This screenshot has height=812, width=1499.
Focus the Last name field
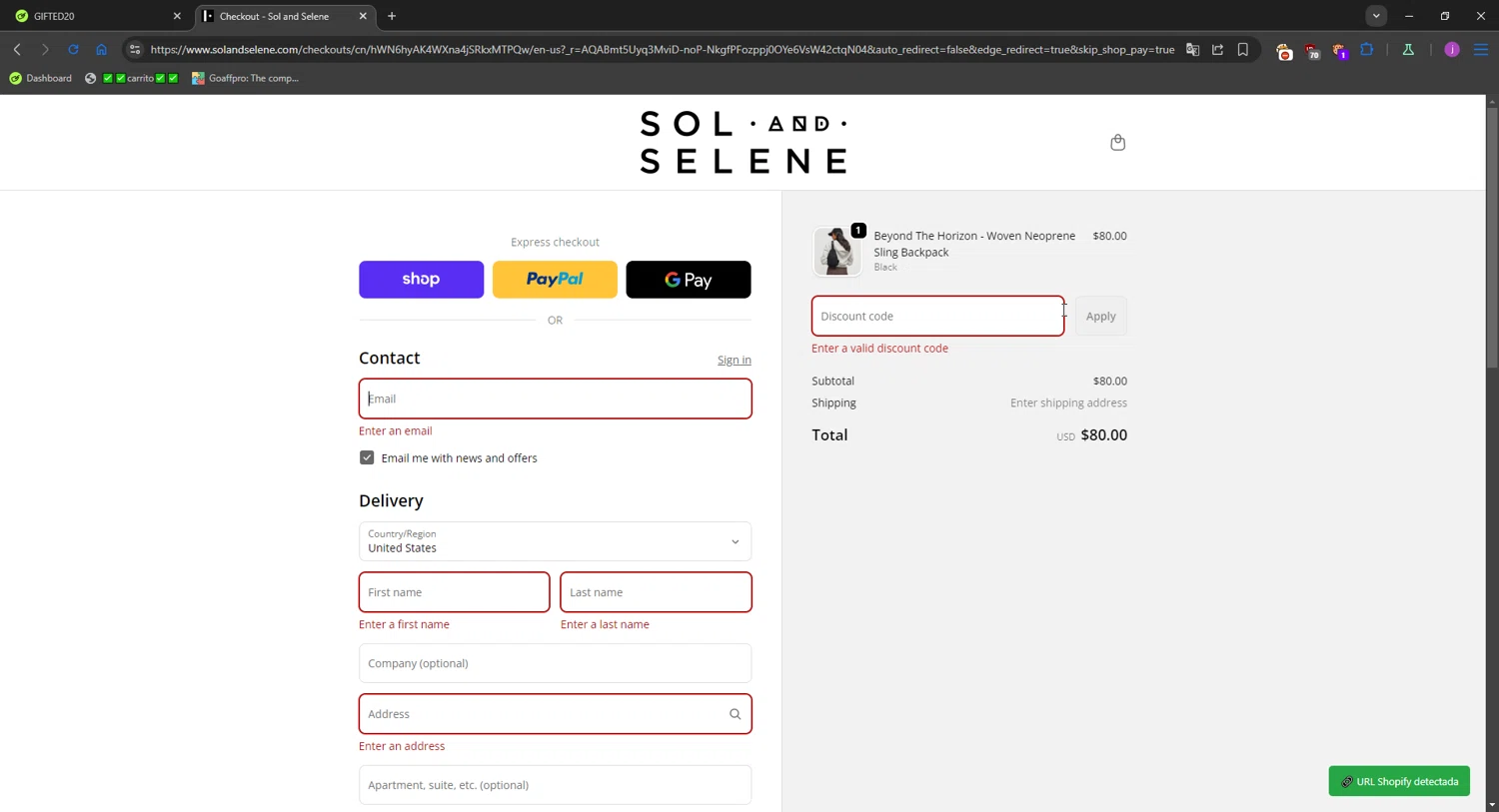point(656,592)
